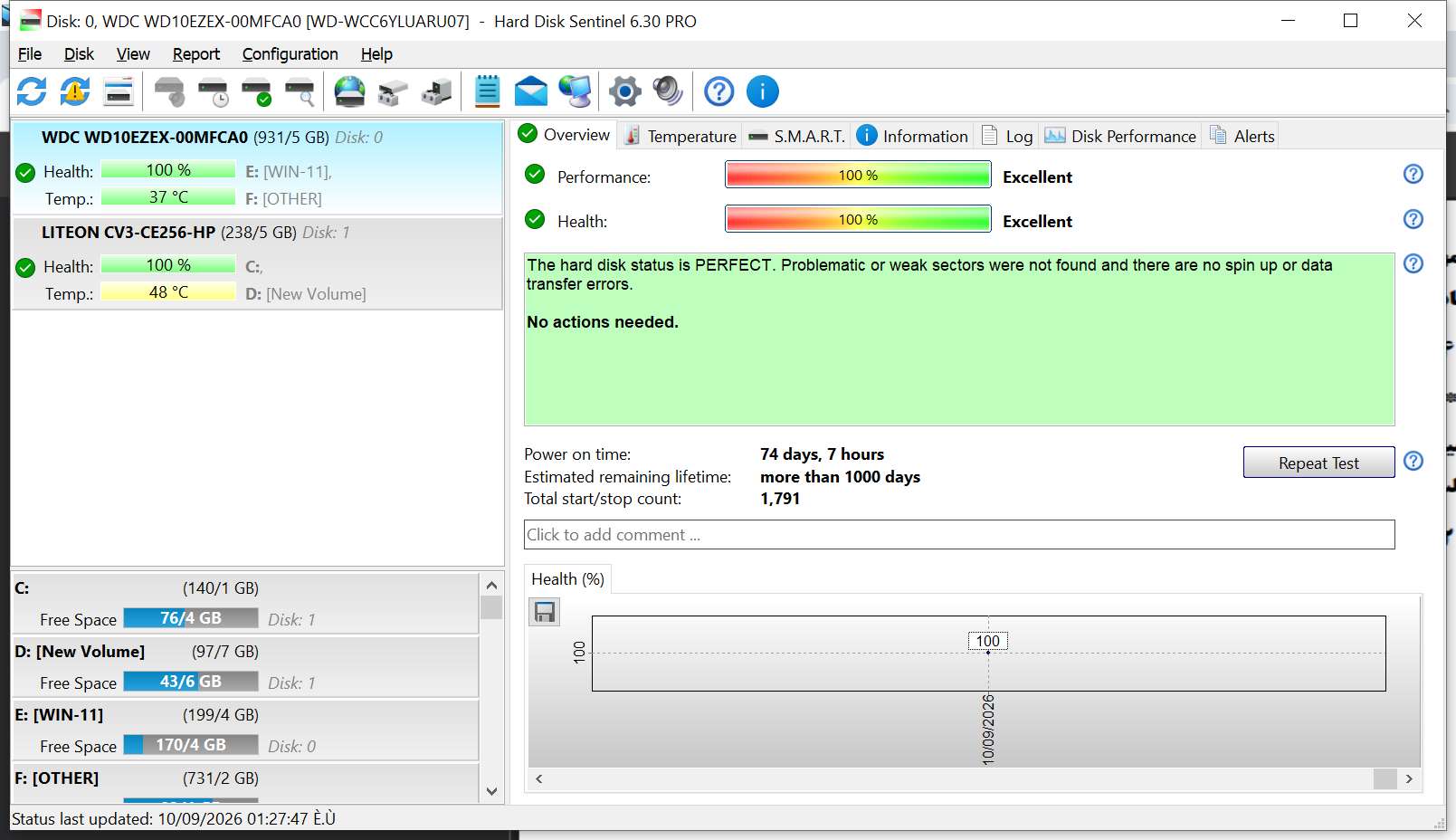Click the building blocks toolbar icon

pos(436,91)
